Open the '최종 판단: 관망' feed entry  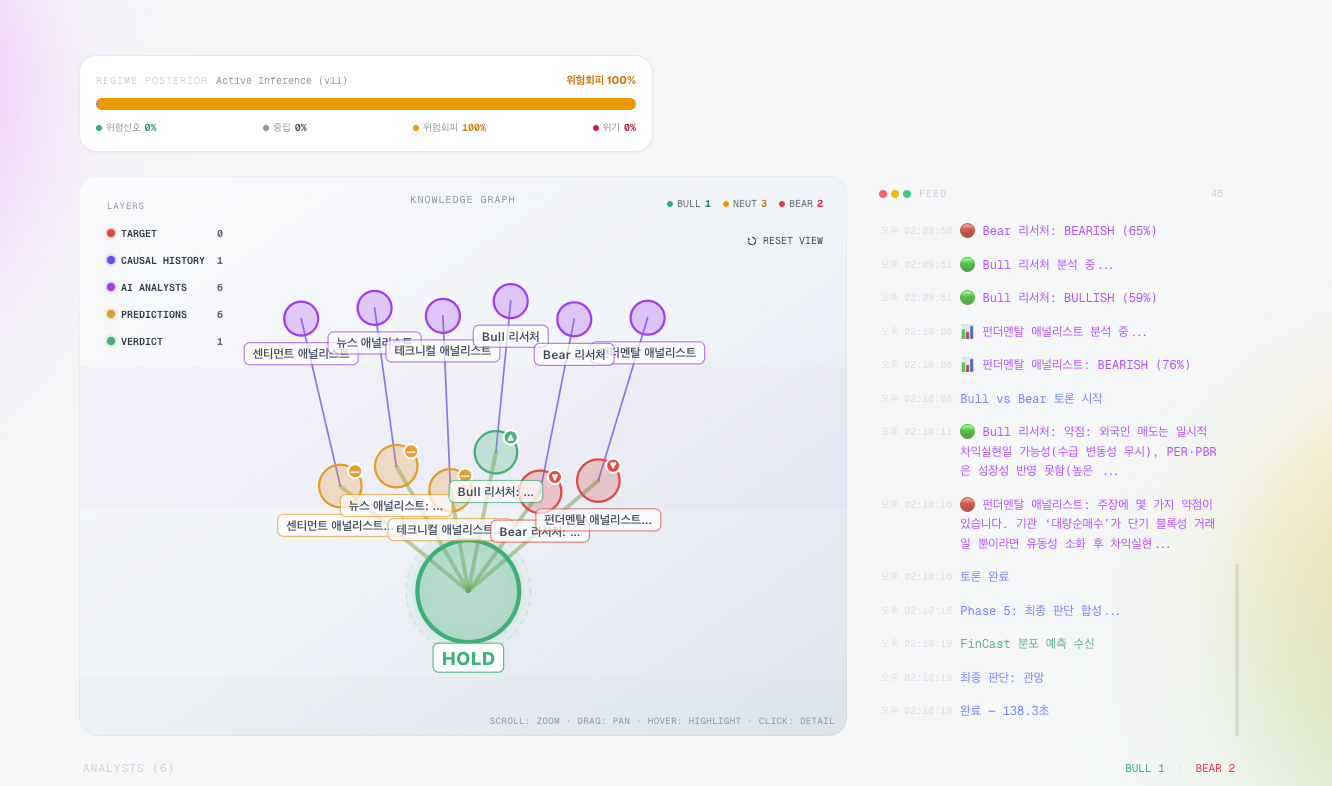(x=1002, y=678)
